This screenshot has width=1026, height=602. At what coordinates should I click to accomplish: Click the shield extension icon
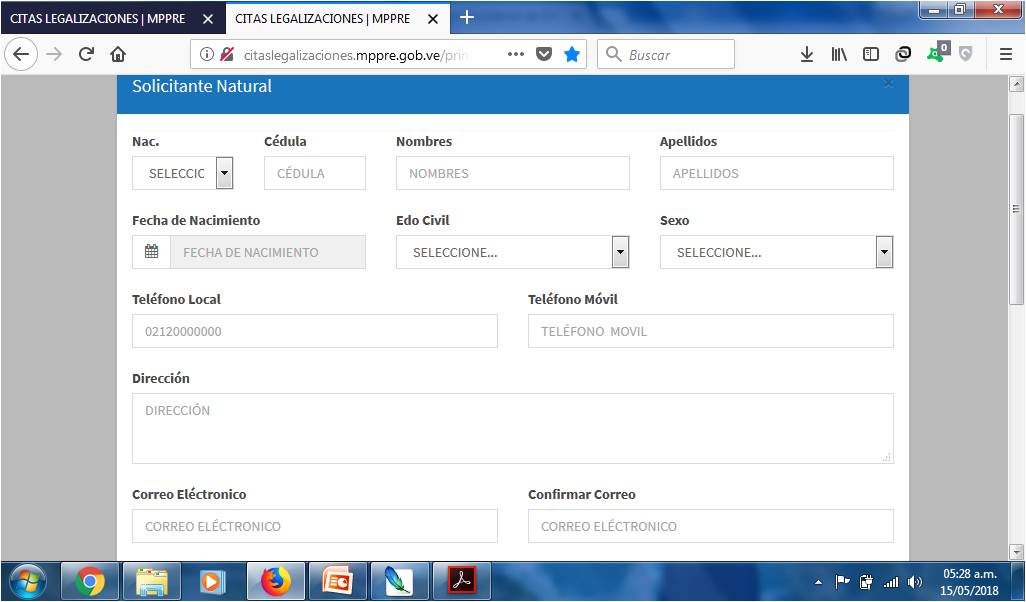[966, 54]
